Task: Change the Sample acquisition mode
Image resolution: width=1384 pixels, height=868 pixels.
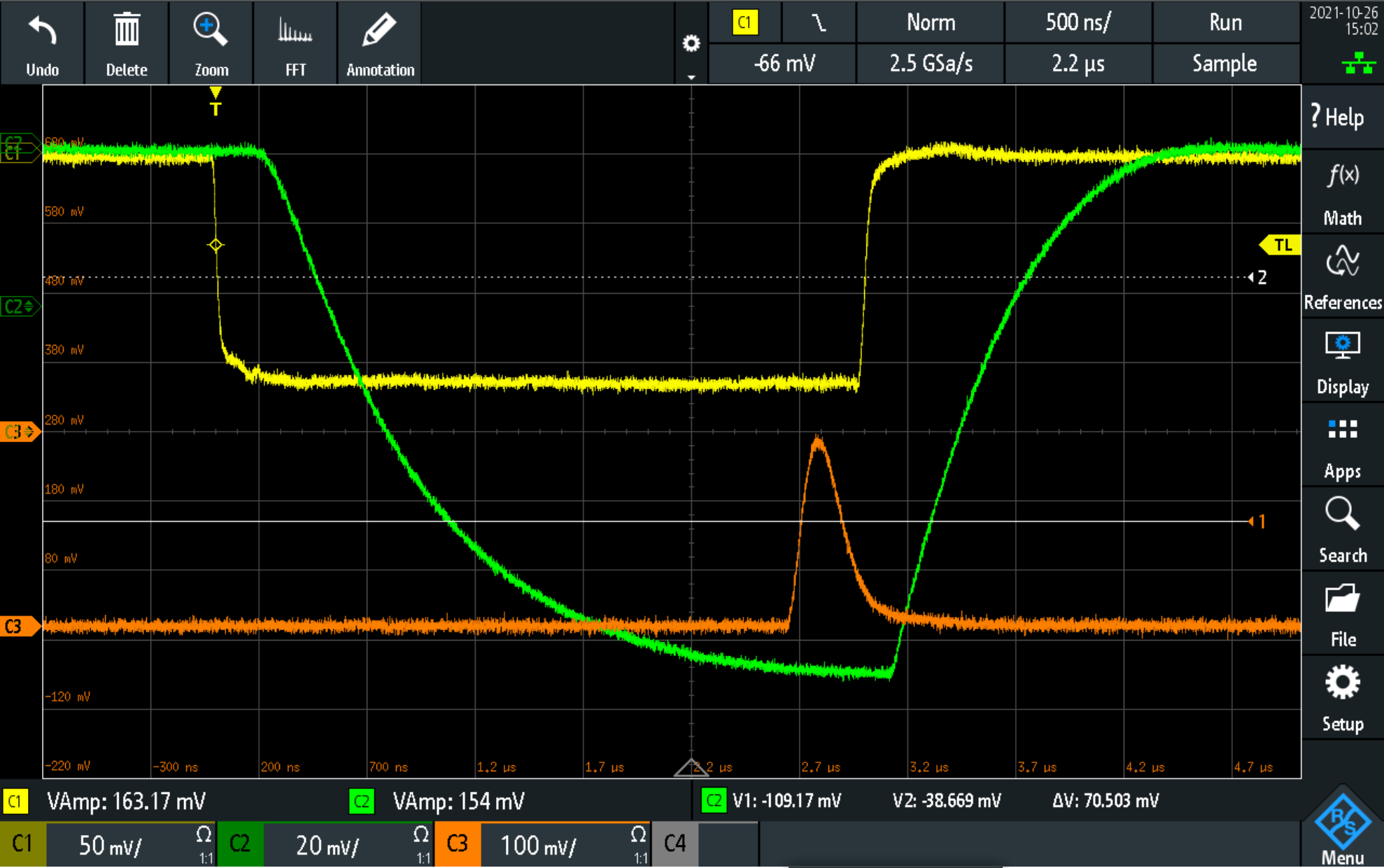Action: 1224,64
